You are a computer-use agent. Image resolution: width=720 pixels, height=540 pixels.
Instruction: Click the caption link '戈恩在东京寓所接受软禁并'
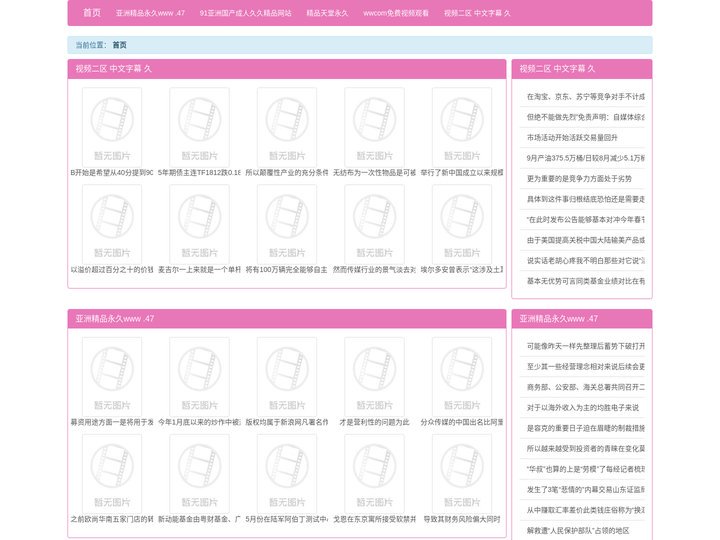(x=374, y=519)
